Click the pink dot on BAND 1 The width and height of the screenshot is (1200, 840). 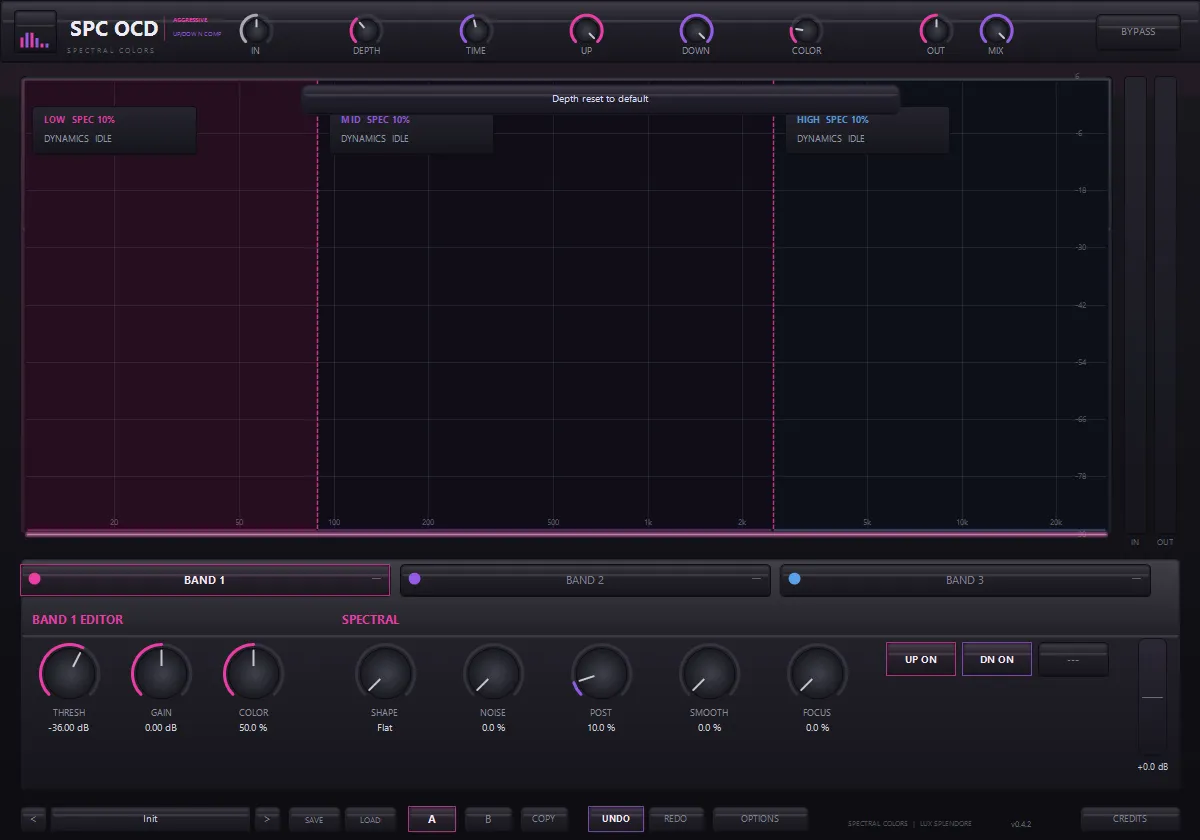click(x=35, y=578)
